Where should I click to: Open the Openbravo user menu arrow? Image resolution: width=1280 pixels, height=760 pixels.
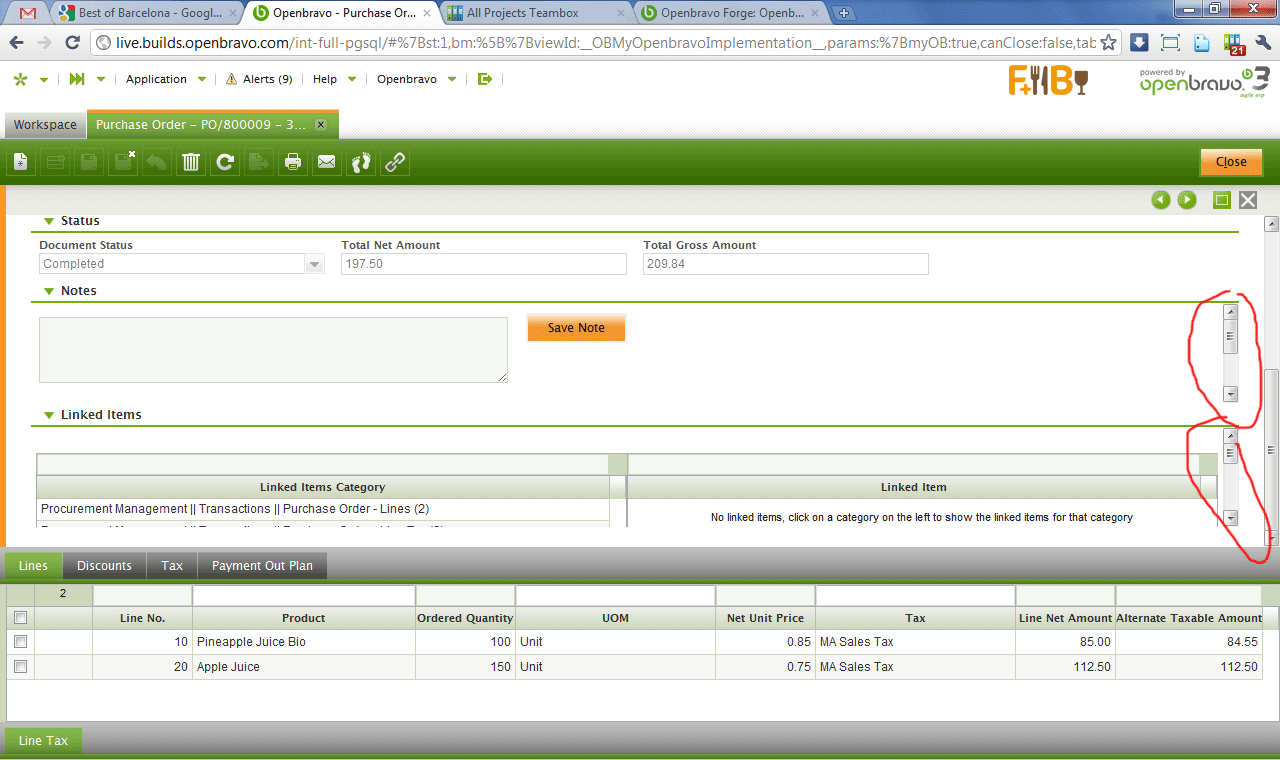click(452, 80)
